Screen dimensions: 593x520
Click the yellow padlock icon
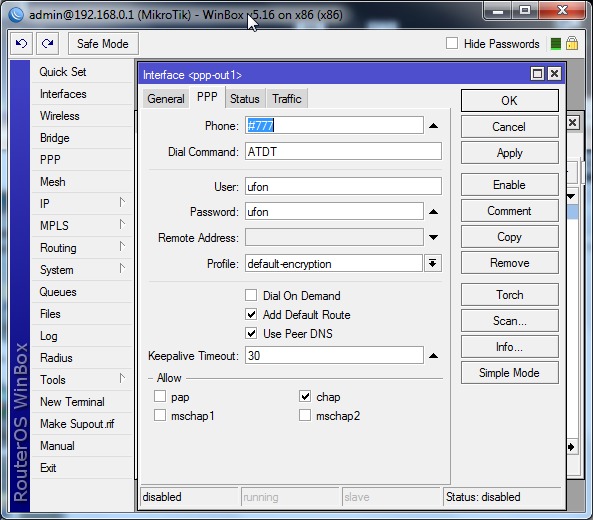point(572,43)
